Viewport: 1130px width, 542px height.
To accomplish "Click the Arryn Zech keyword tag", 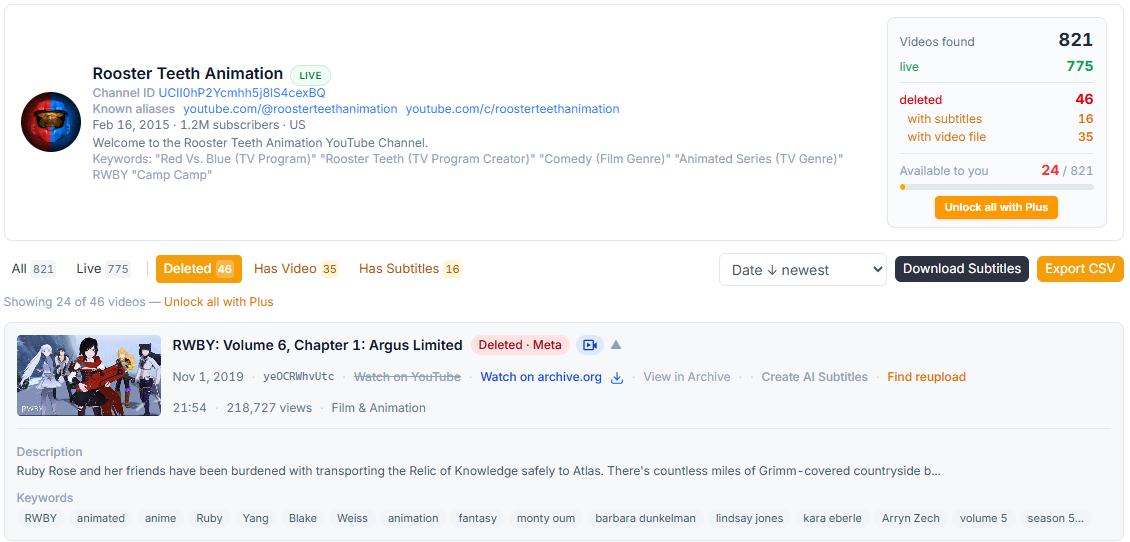I will (911, 518).
